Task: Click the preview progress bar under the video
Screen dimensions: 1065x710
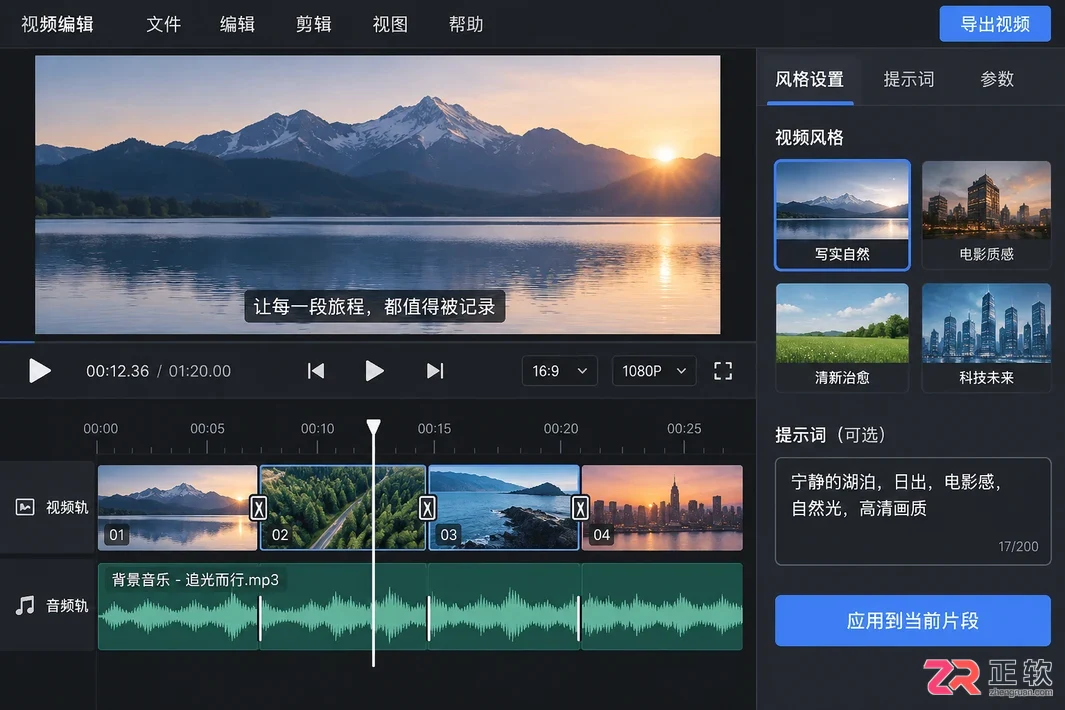Action: pyautogui.click(x=378, y=341)
